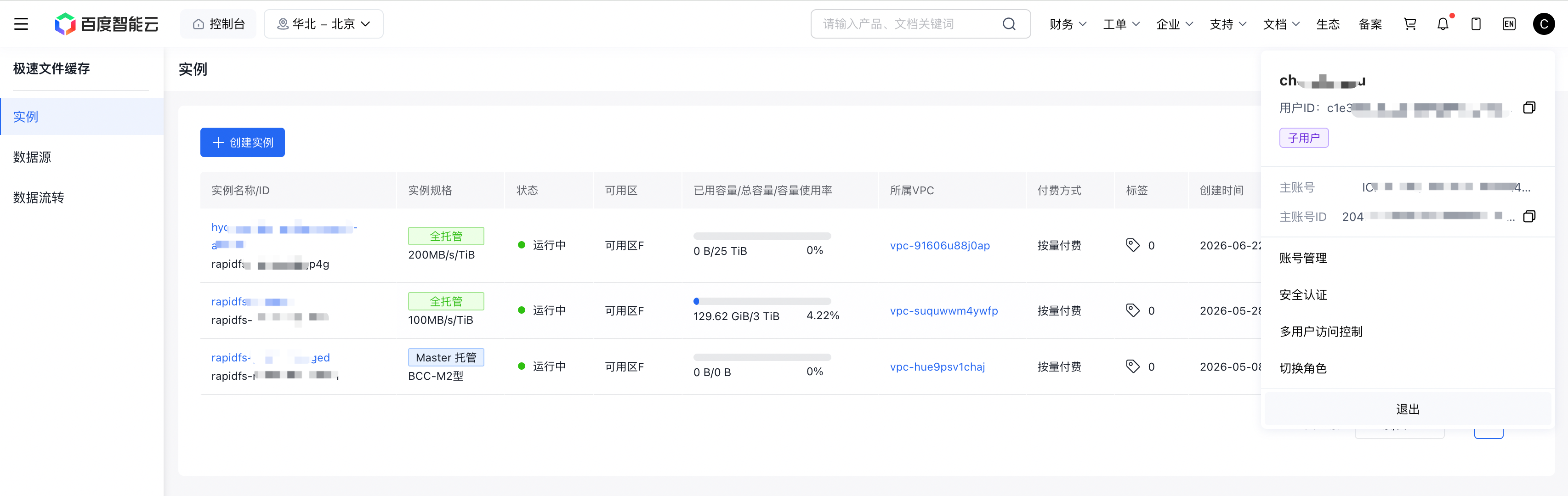Click the 129.62 GiB capacity usage bar
Viewport: 1568px width, 496px height.
[x=761, y=301]
